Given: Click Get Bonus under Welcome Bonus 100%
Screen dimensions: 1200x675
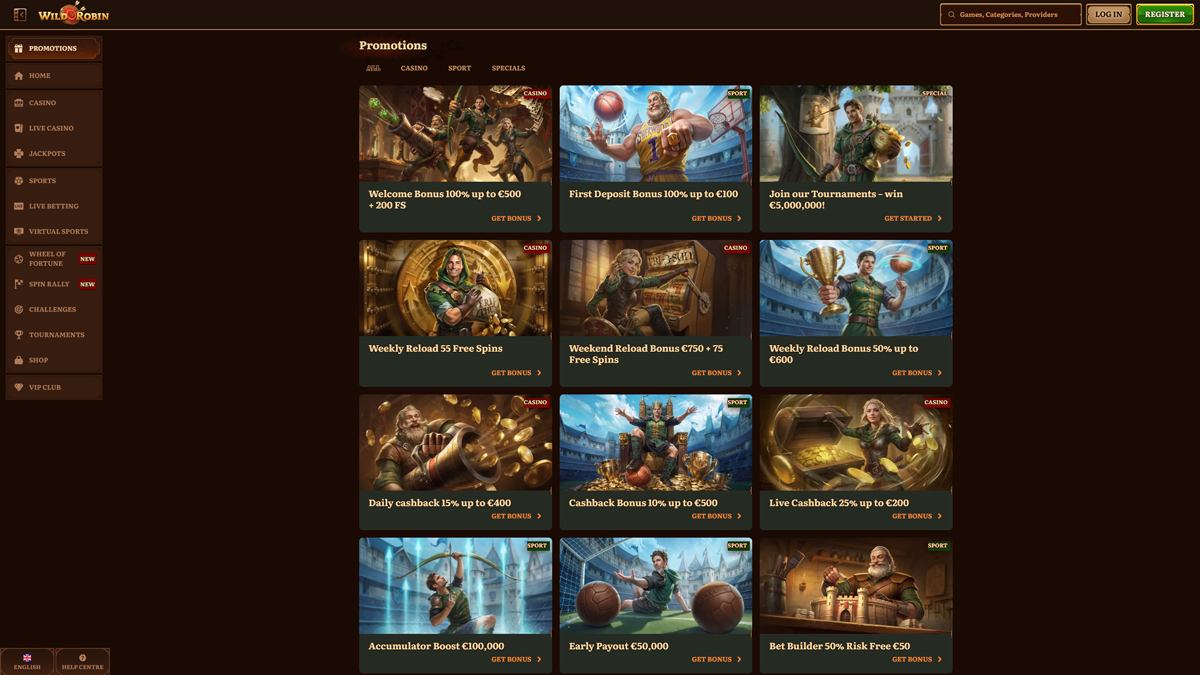Looking at the screenshot, I should pos(516,218).
